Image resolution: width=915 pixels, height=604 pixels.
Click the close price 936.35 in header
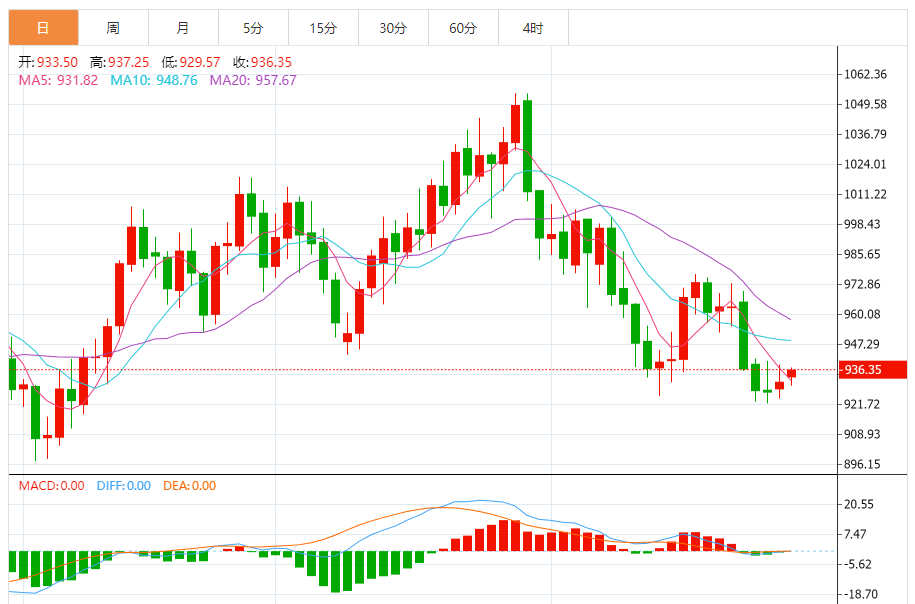click(x=271, y=62)
